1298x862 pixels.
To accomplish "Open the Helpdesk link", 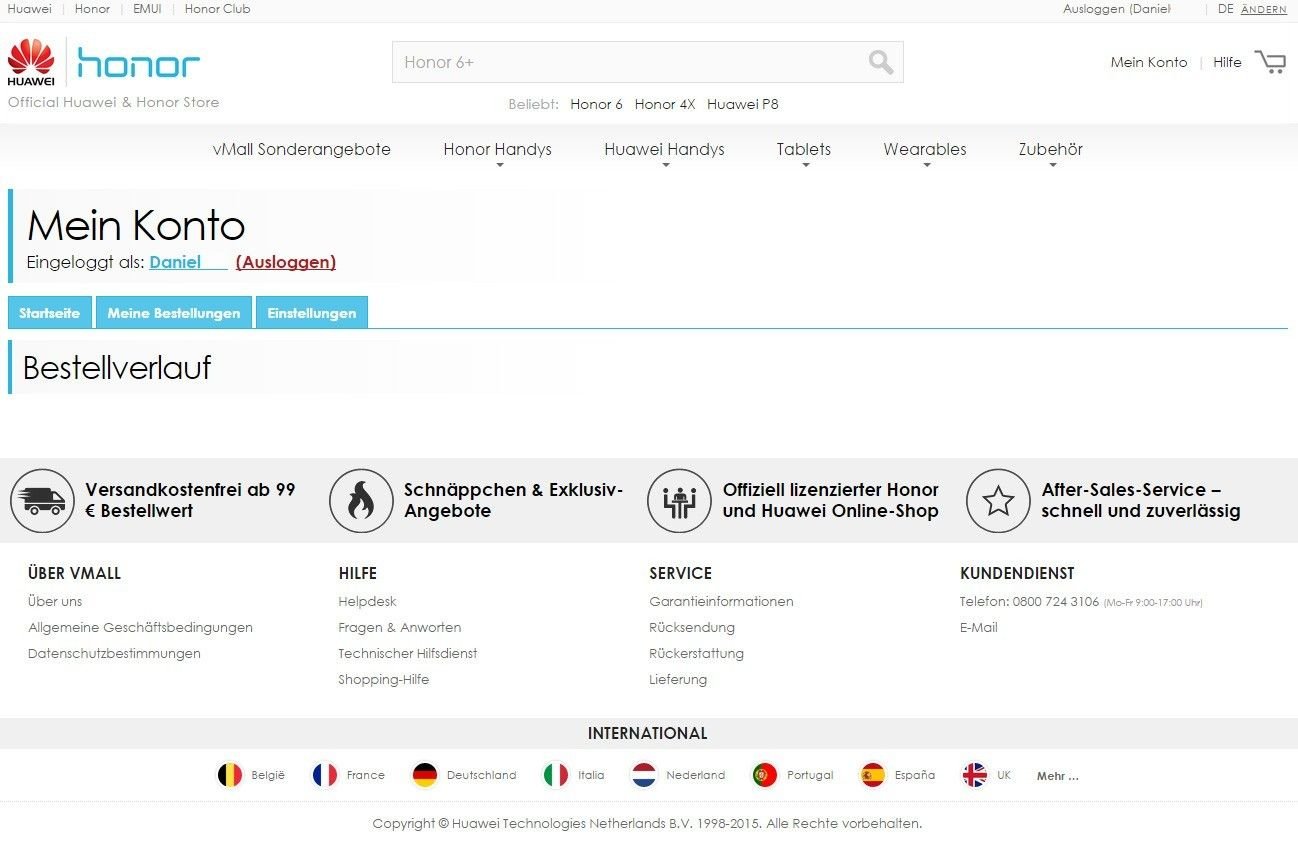I will click(x=367, y=601).
